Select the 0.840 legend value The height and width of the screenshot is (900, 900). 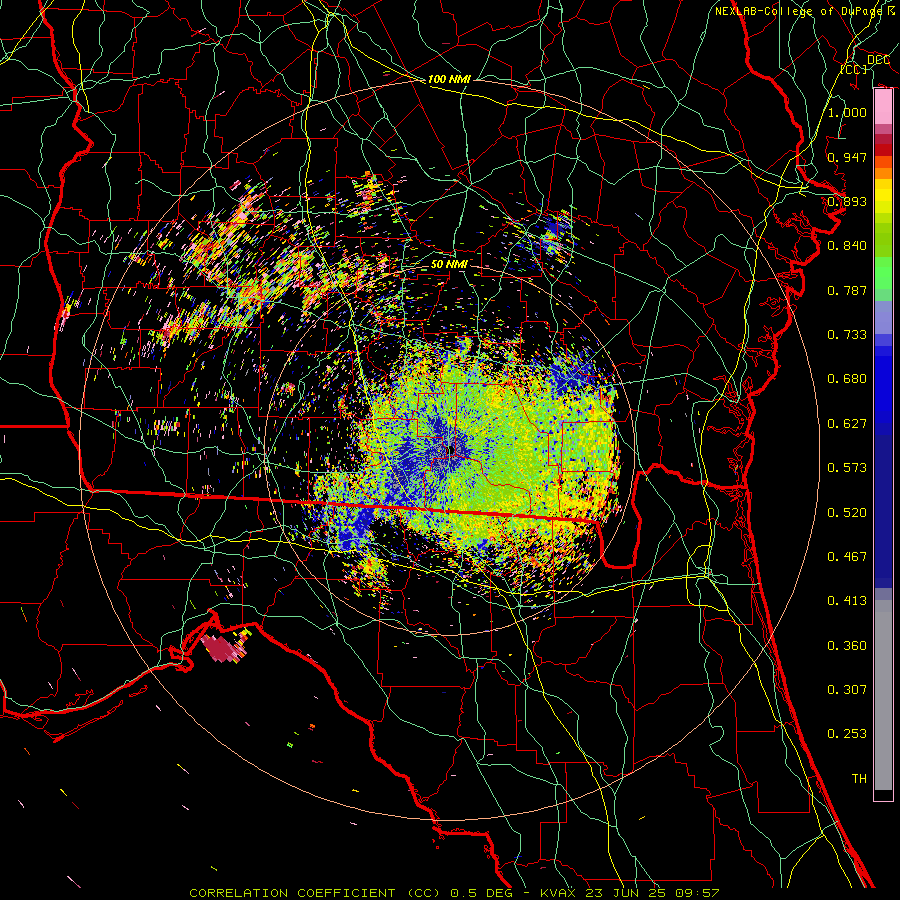click(x=847, y=246)
